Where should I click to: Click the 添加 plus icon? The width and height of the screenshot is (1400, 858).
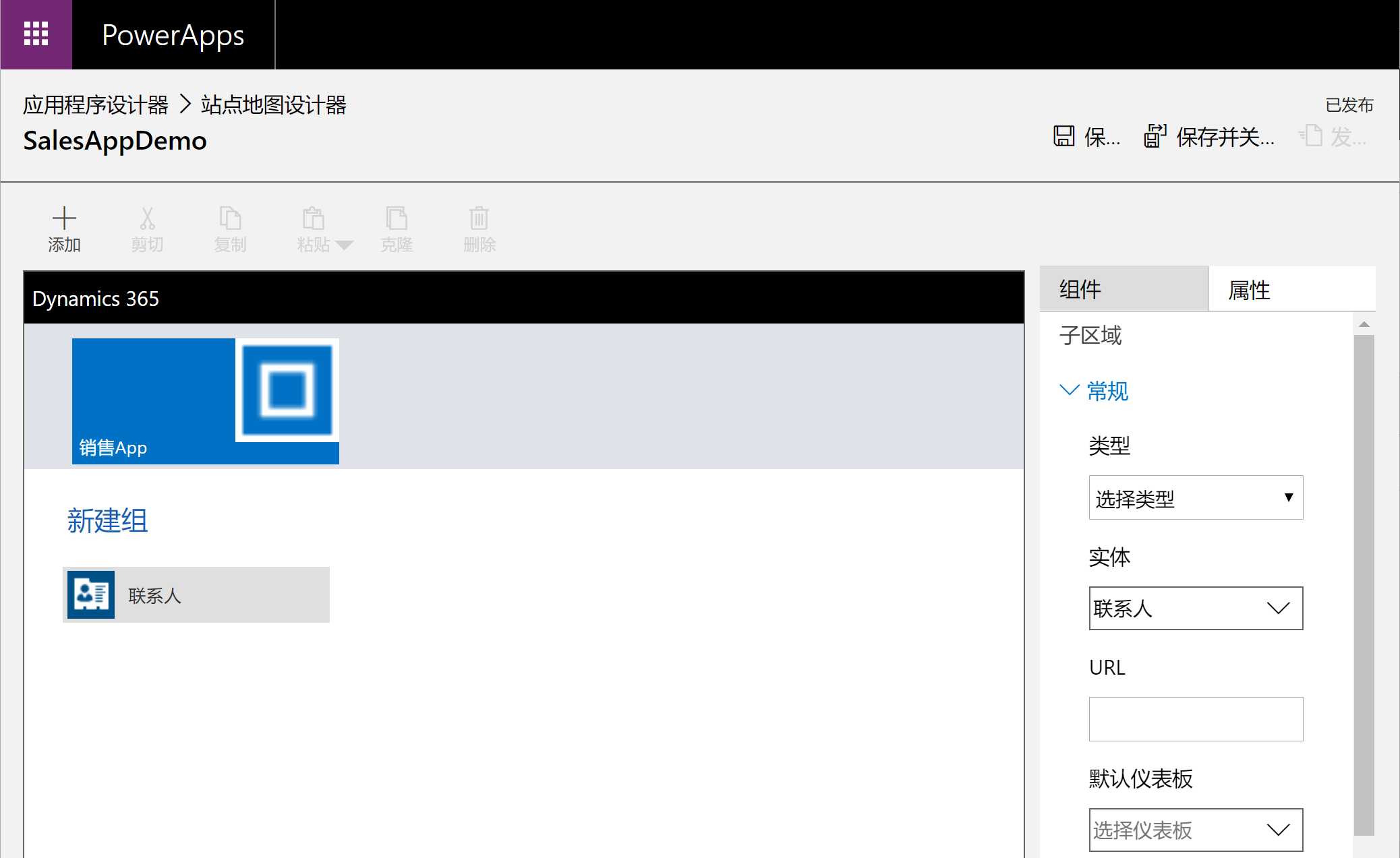[64, 218]
